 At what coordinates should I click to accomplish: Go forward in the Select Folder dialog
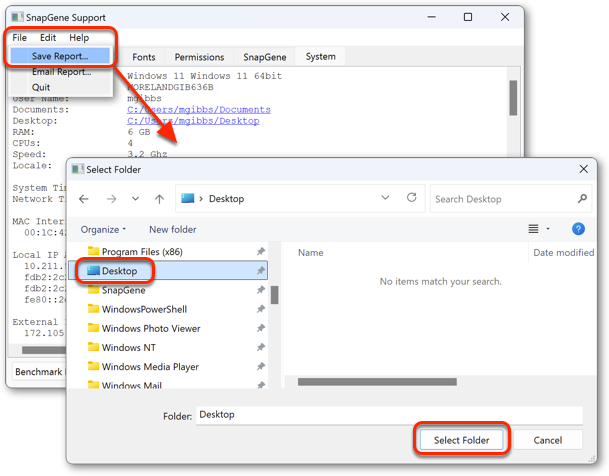point(111,199)
